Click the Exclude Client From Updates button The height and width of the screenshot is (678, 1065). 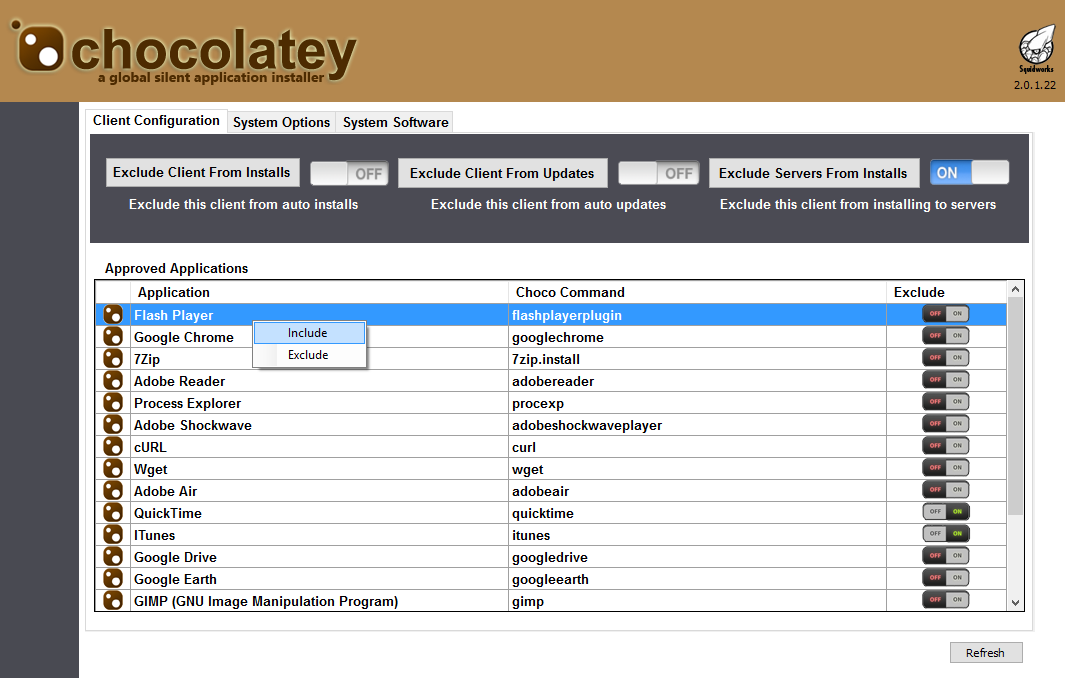click(502, 173)
